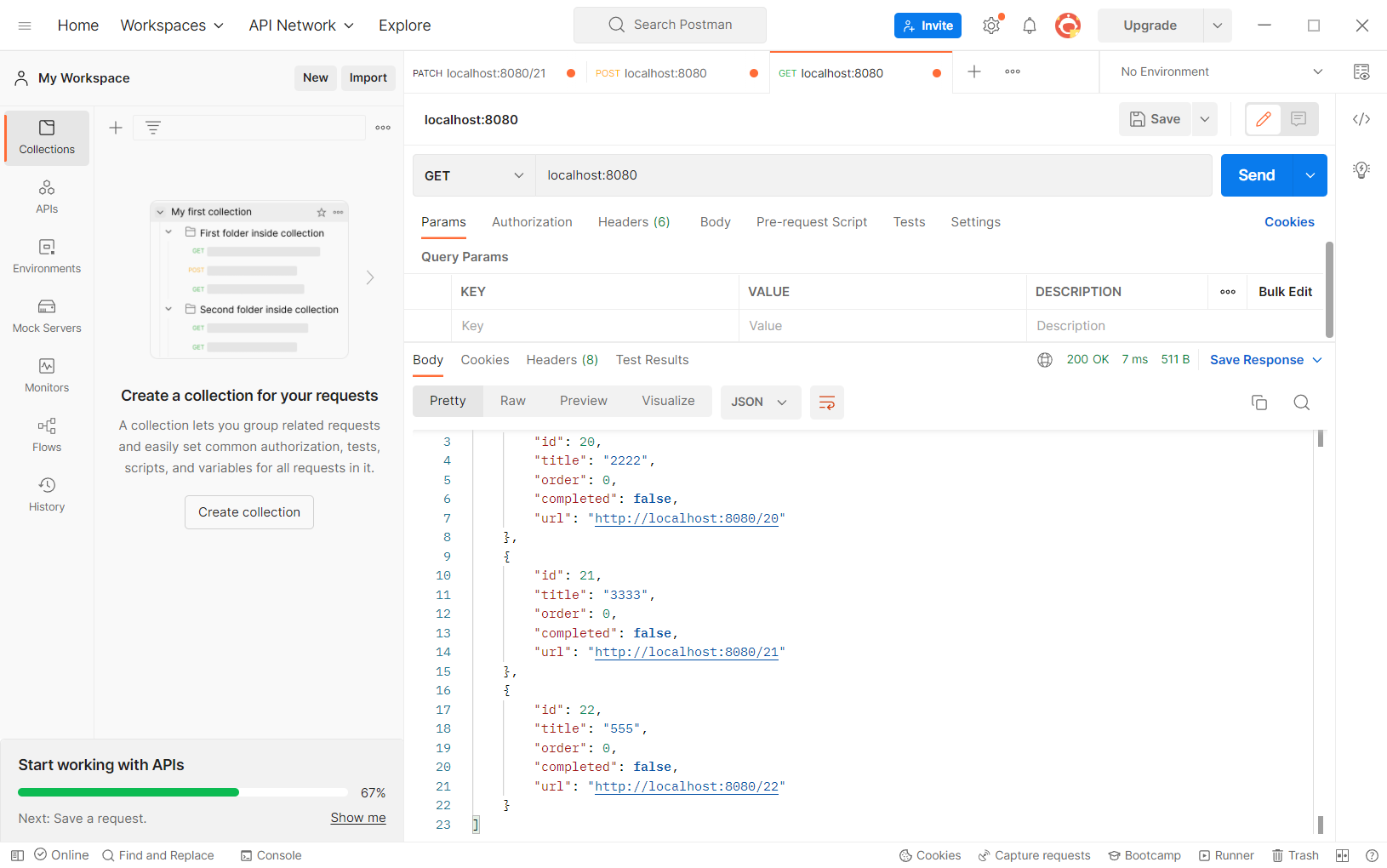Toggle line wrapping in the response viewer
The width and height of the screenshot is (1387, 868).
(x=826, y=402)
